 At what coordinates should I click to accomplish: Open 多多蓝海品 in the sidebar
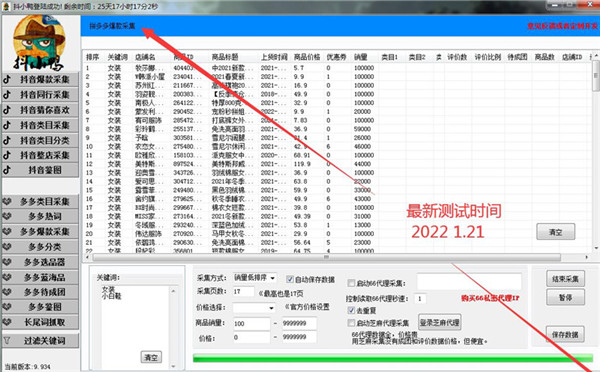tap(40, 277)
